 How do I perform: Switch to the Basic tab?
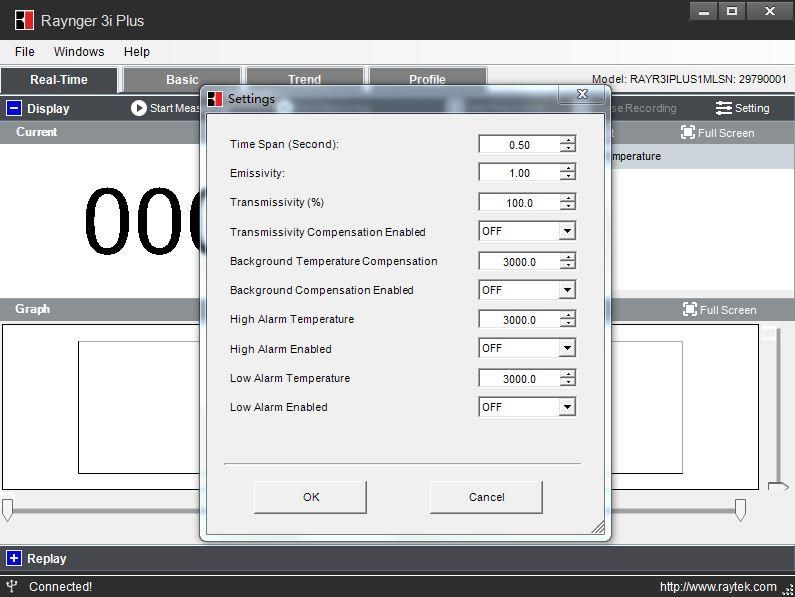[182, 80]
